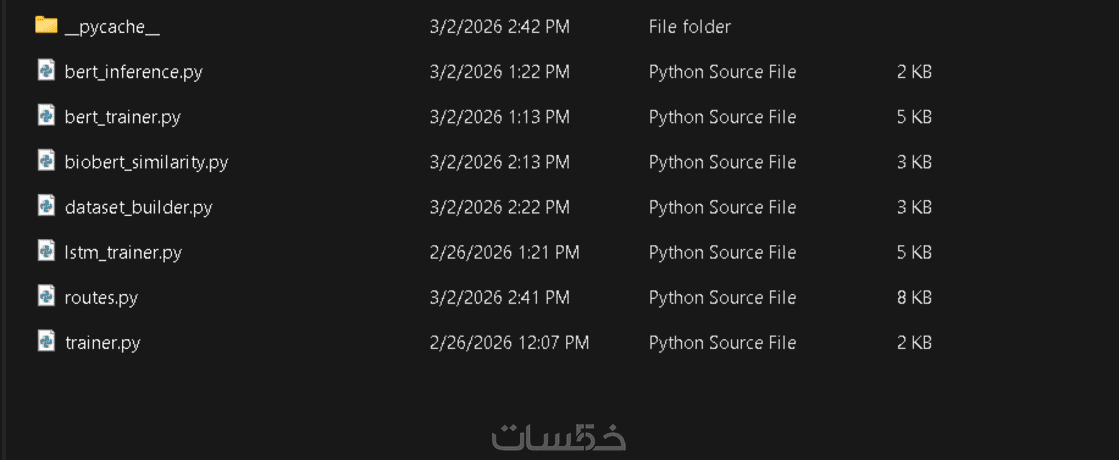The width and height of the screenshot is (1119, 460).
Task: Select the routes.py filename
Action: [101, 297]
